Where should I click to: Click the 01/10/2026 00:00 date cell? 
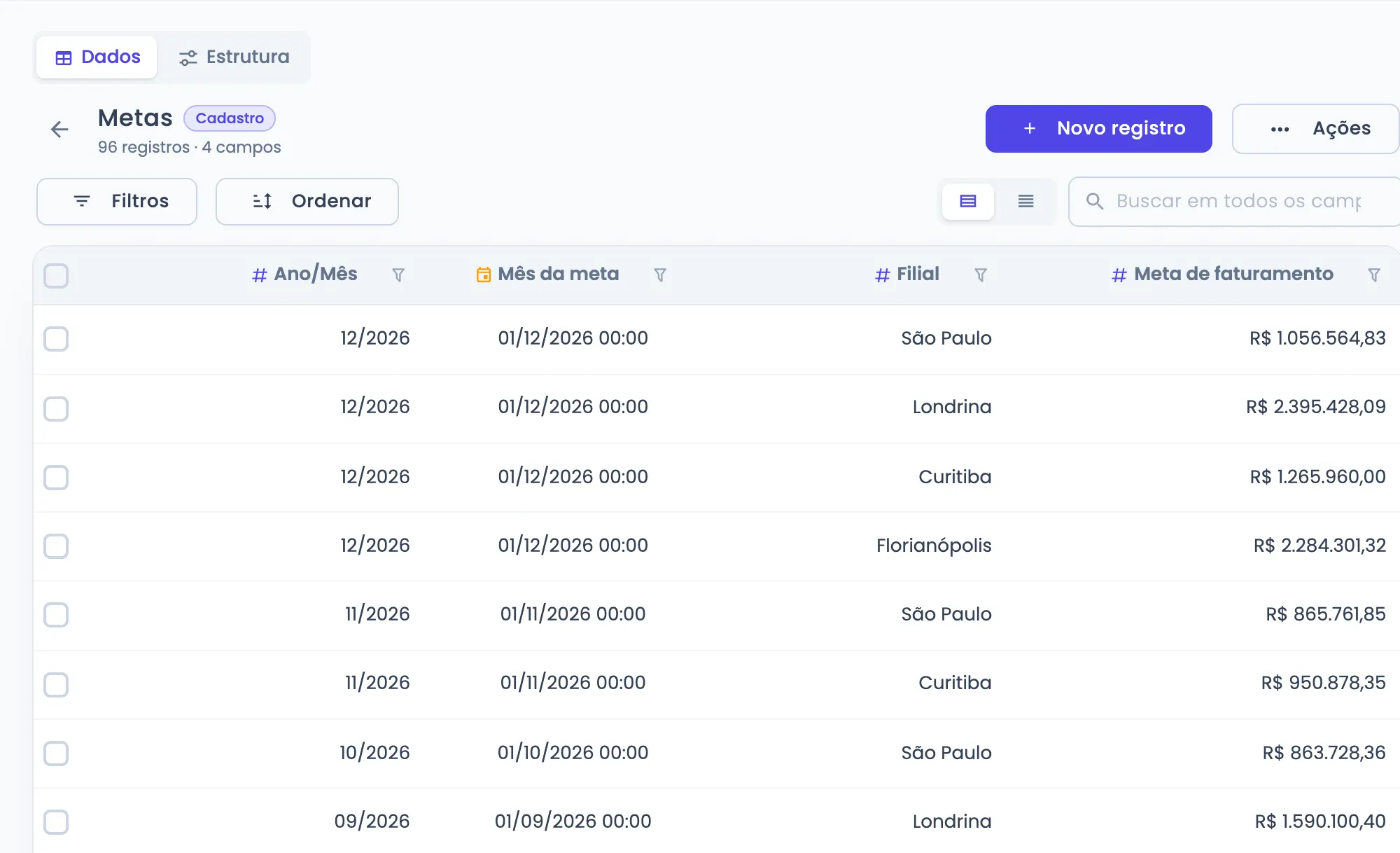573,753
